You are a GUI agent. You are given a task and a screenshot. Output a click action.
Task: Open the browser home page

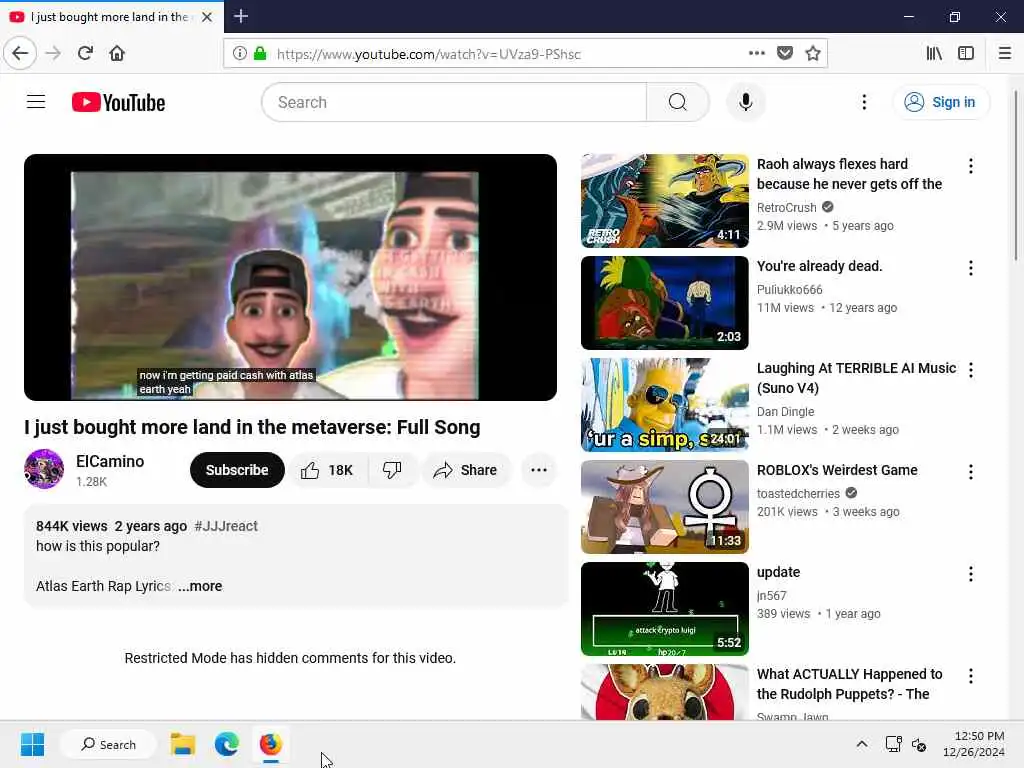coord(117,53)
